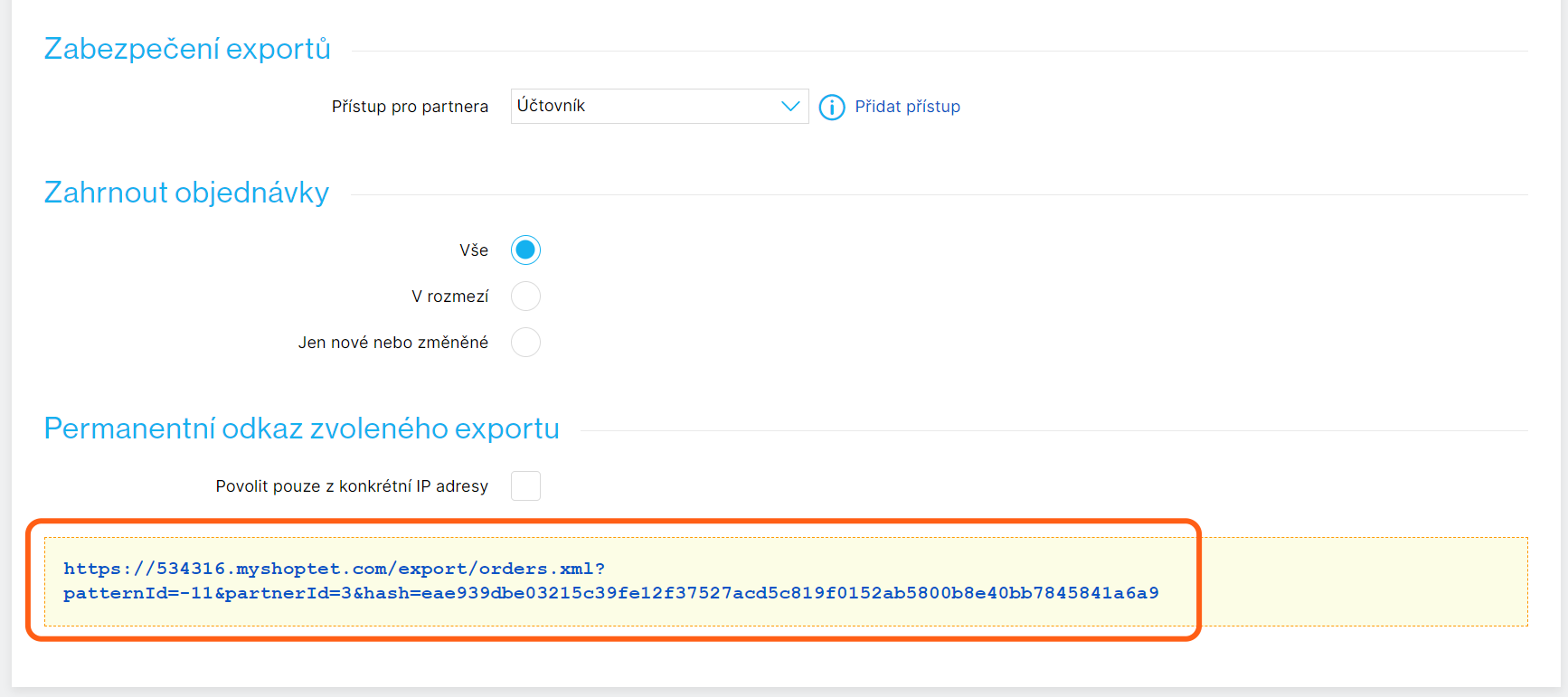Select the 'V rozmezí' radio button

pos(525,297)
